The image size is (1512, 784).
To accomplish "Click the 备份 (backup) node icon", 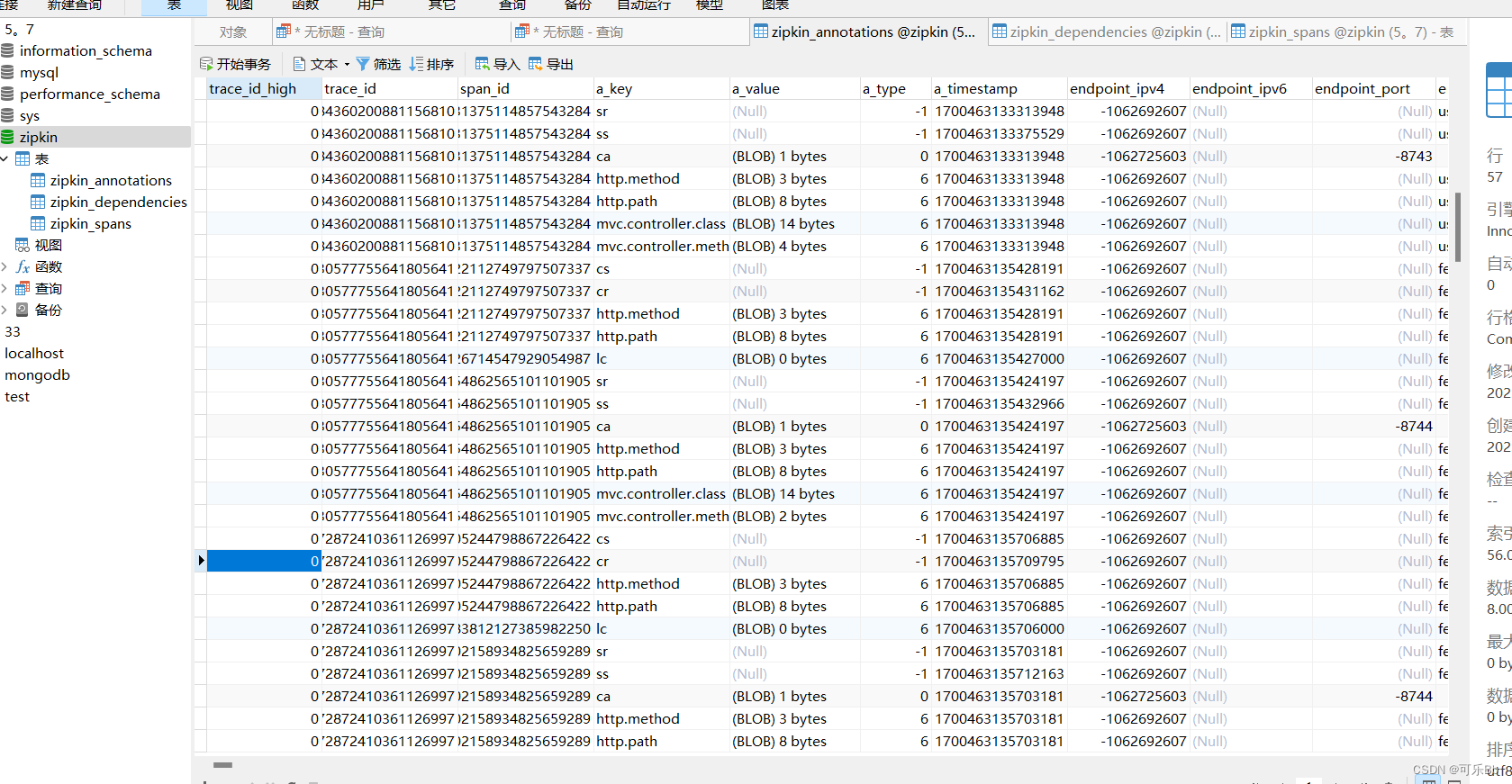I will [23, 311].
